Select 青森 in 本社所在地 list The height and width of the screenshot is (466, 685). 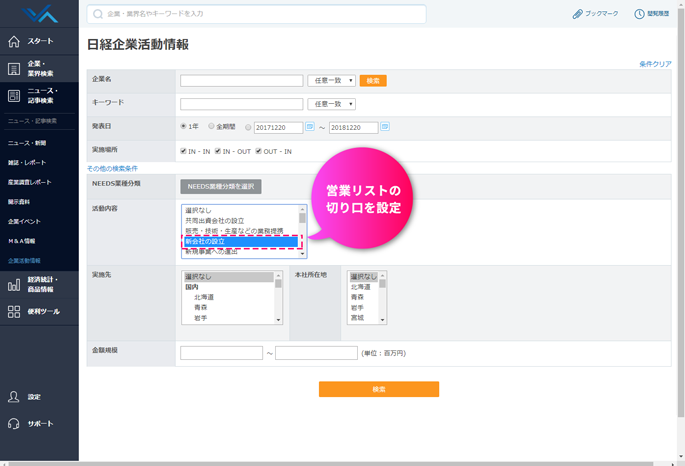click(357, 297)
